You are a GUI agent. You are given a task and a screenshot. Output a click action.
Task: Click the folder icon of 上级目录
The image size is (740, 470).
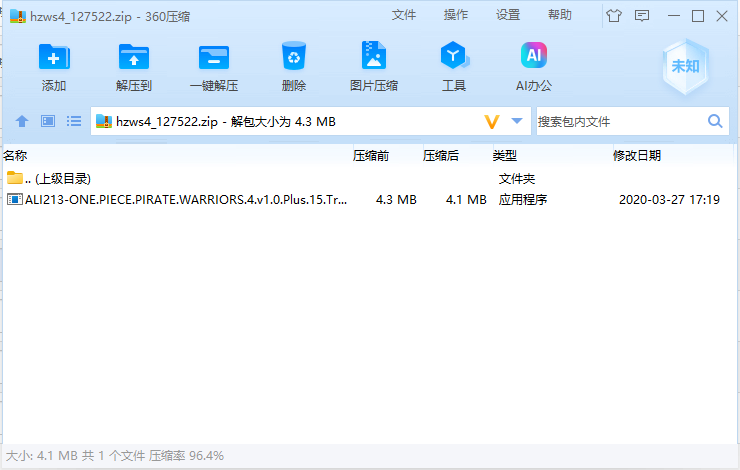(x=15, y=178)
